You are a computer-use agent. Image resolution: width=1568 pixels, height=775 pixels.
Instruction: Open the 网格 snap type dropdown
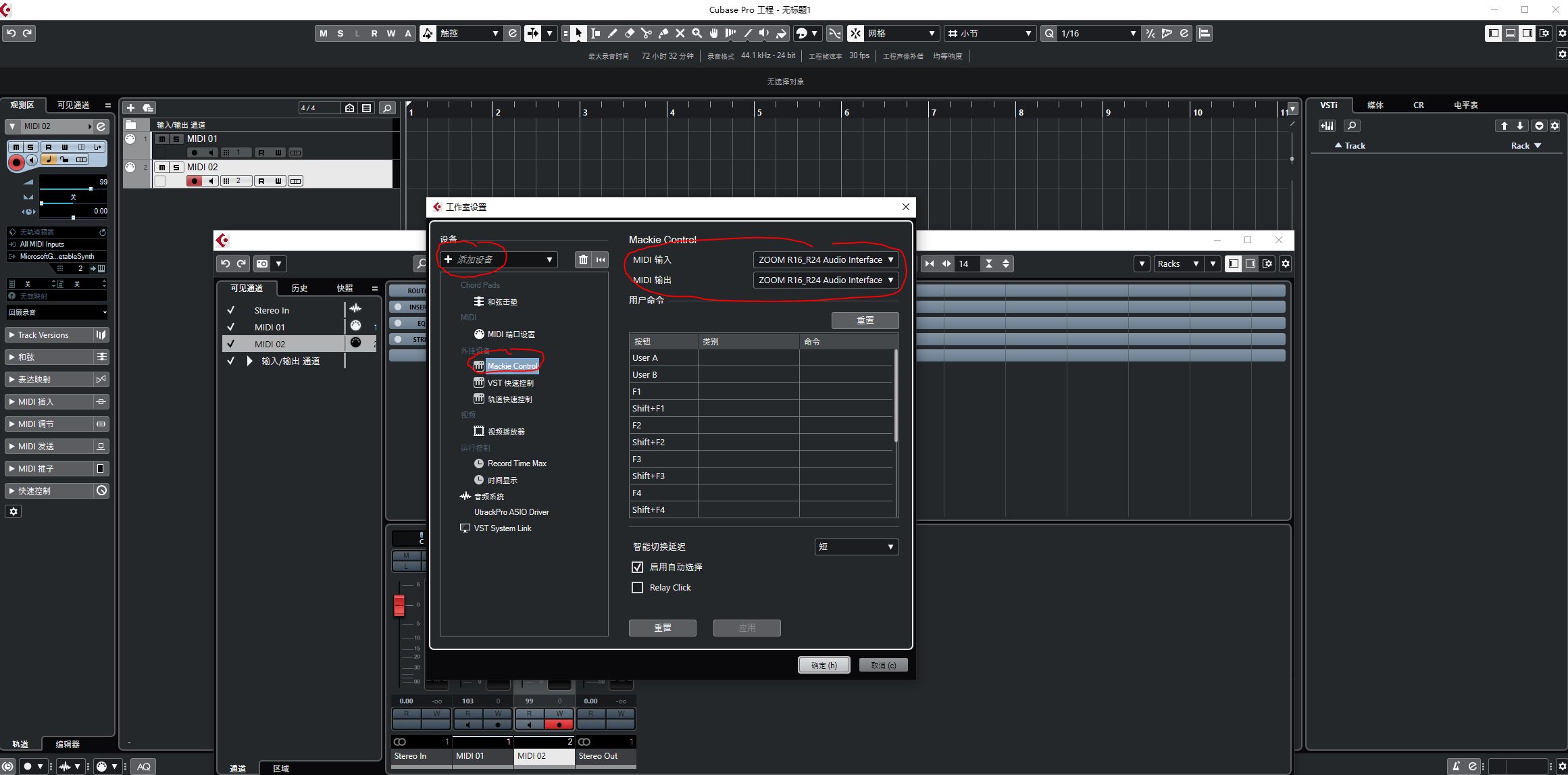pyautogui.click(x=902, y=33)
